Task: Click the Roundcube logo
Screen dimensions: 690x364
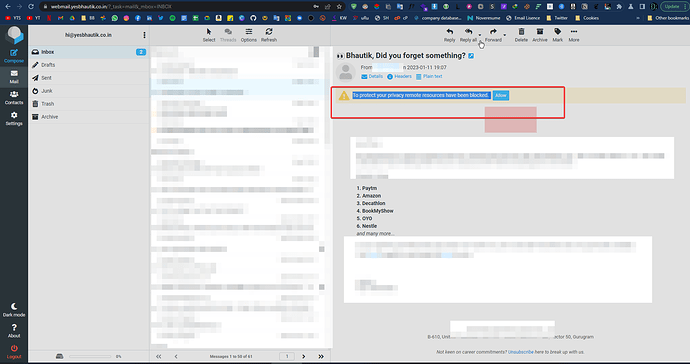Action: coord(14,35)
